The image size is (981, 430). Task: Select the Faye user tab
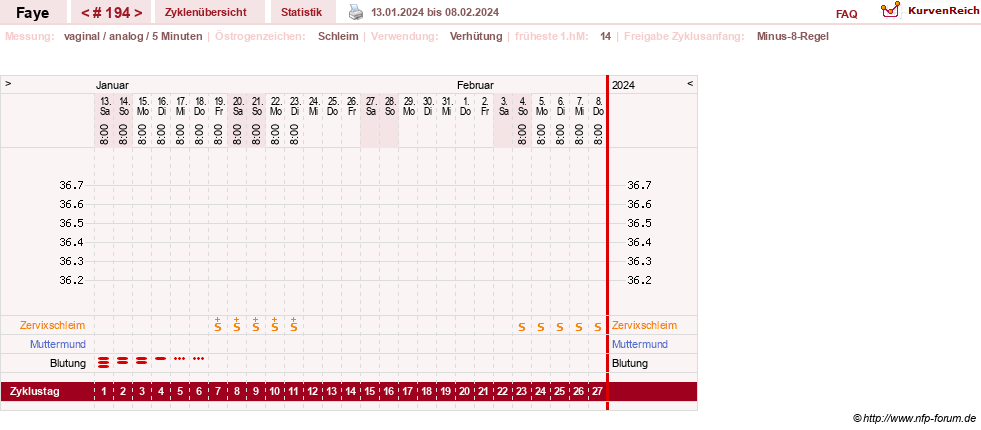pyautogui.click(x=33, y=13)
